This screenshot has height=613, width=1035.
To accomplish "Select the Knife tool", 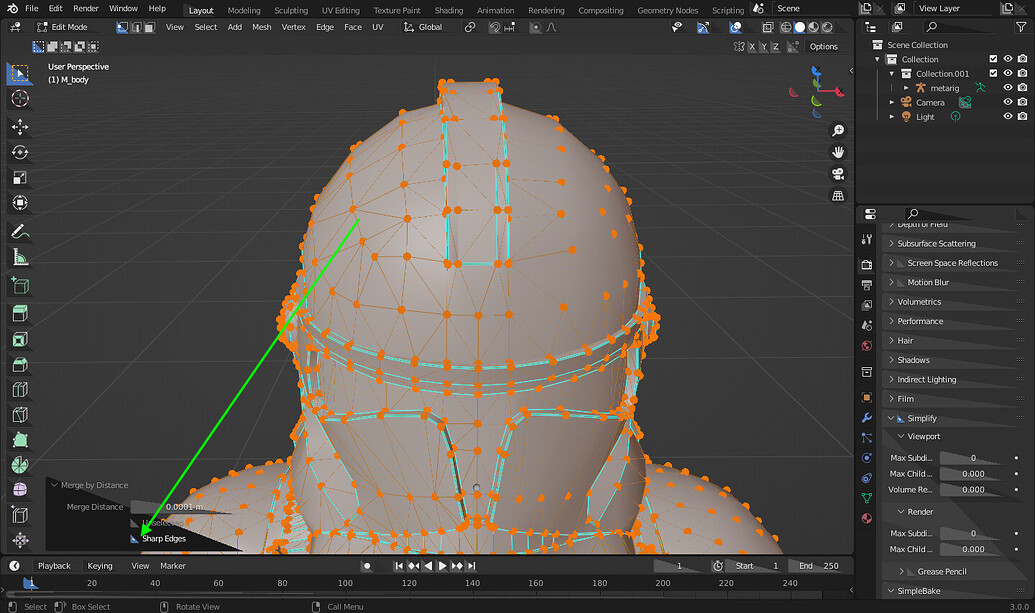I will pyautogui.click(x=20, y=414).
